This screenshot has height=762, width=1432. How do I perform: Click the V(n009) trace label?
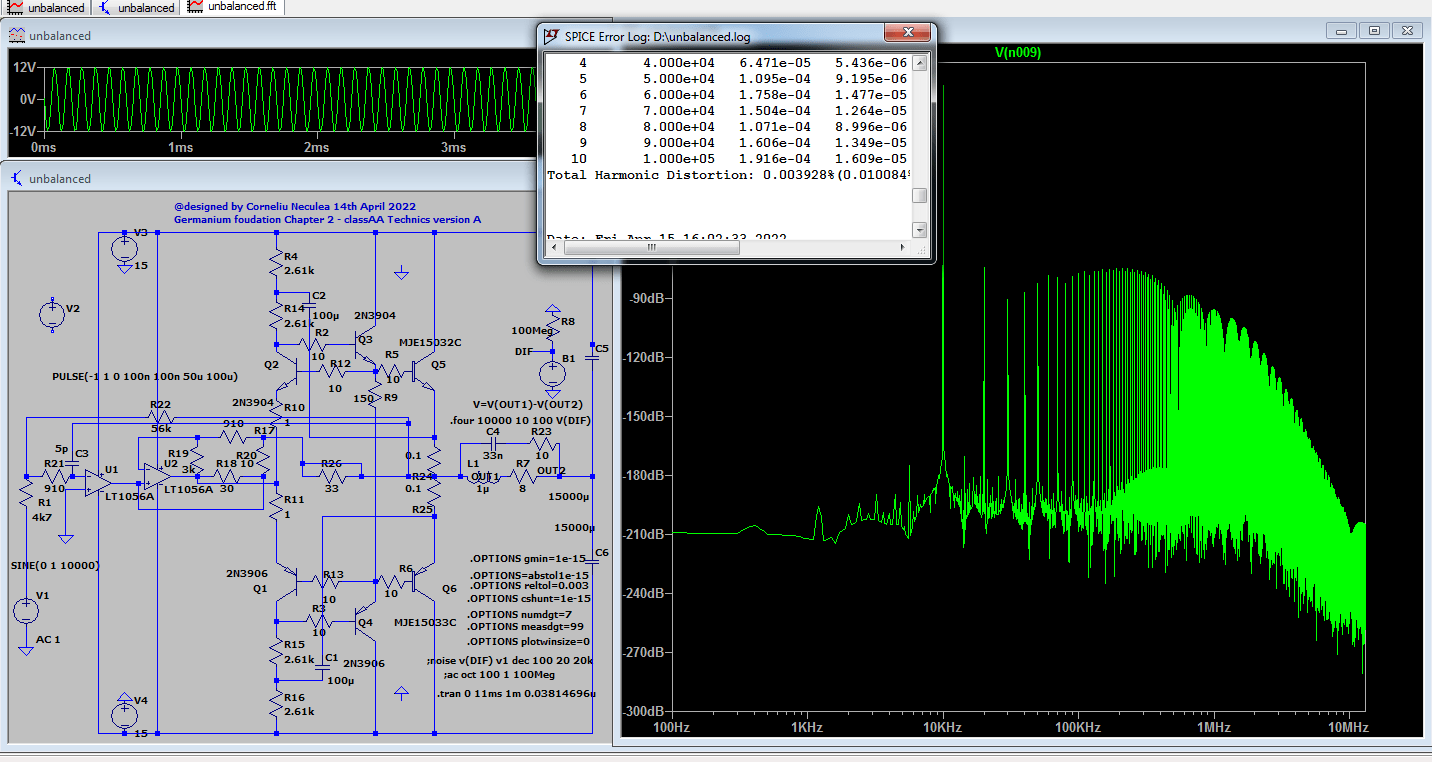click(1017, 53)
